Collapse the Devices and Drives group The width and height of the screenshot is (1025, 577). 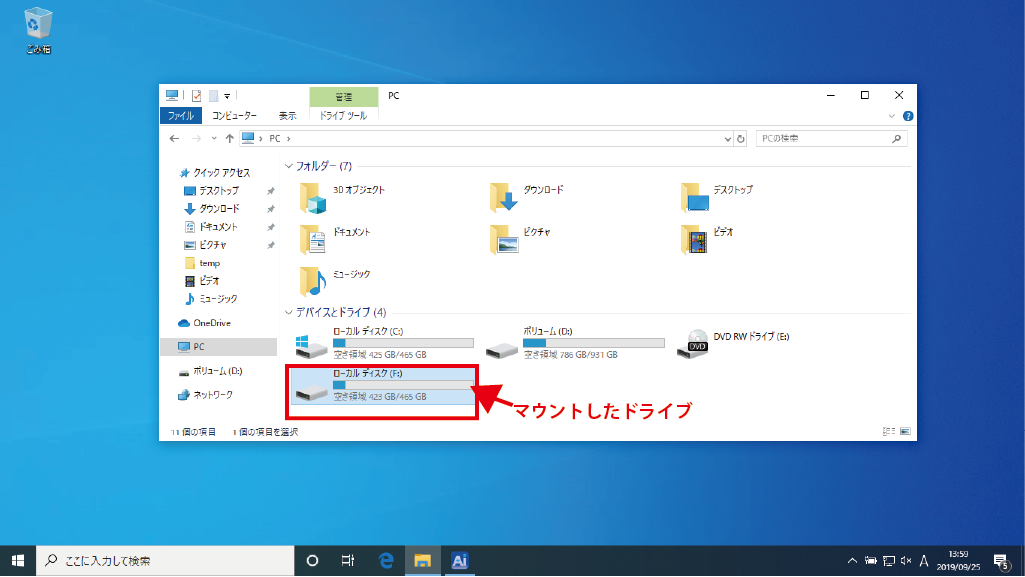click(x=289, y=312)
